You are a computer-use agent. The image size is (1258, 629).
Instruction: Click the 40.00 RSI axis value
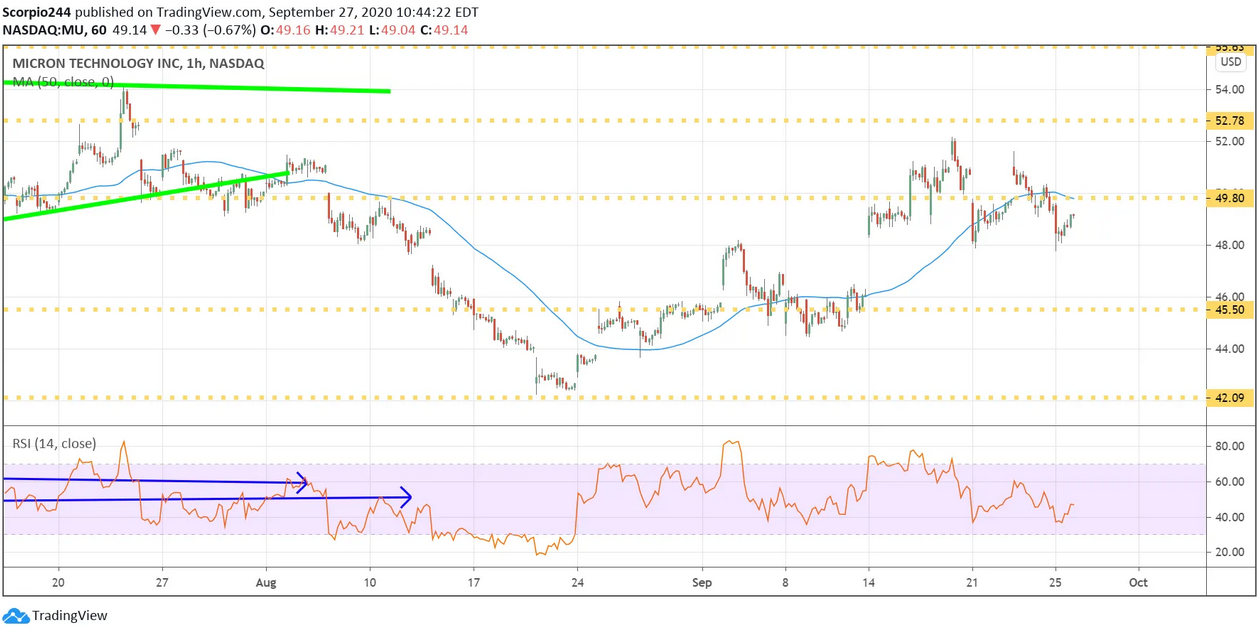[x=1230, y=517]
